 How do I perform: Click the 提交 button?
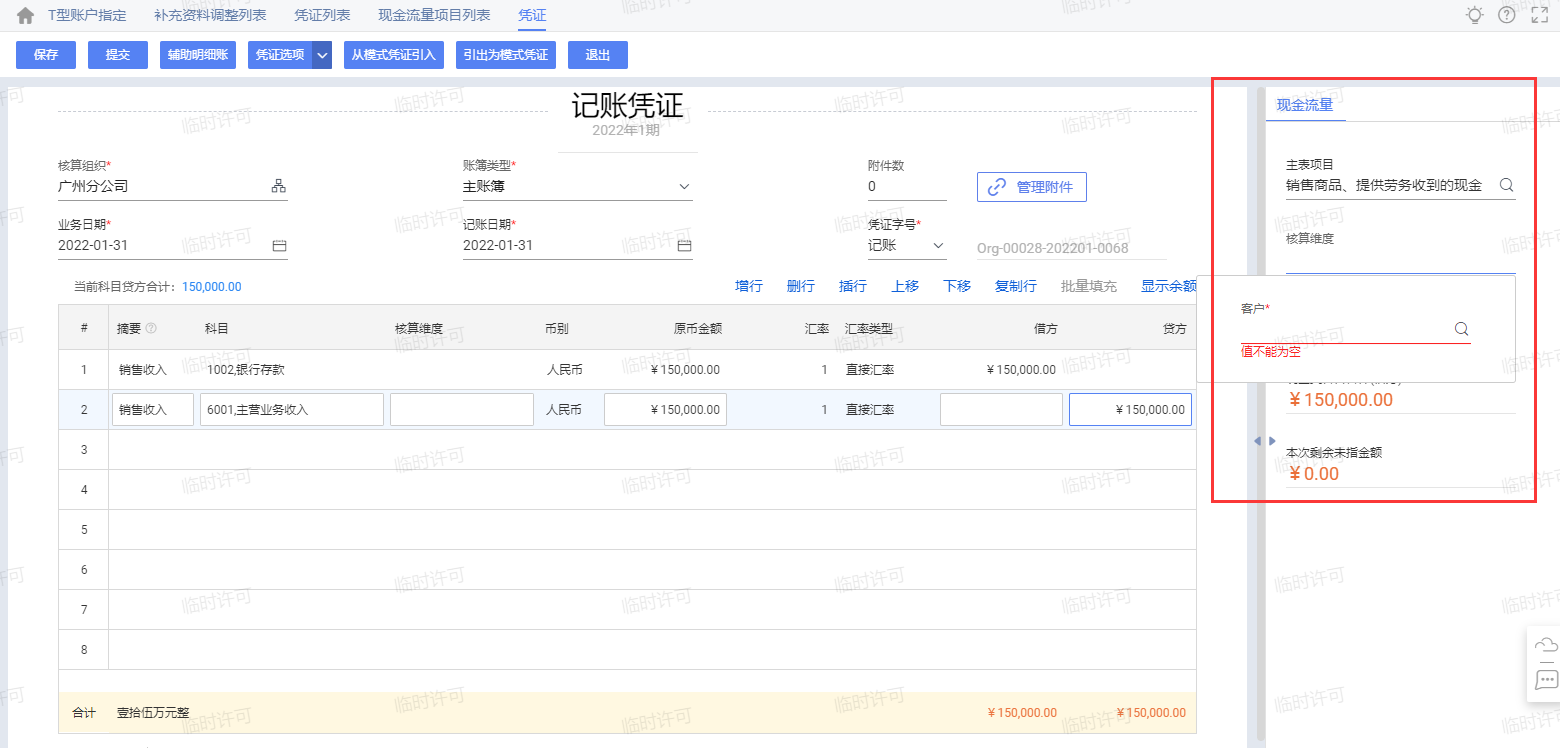tap(118, 55)
